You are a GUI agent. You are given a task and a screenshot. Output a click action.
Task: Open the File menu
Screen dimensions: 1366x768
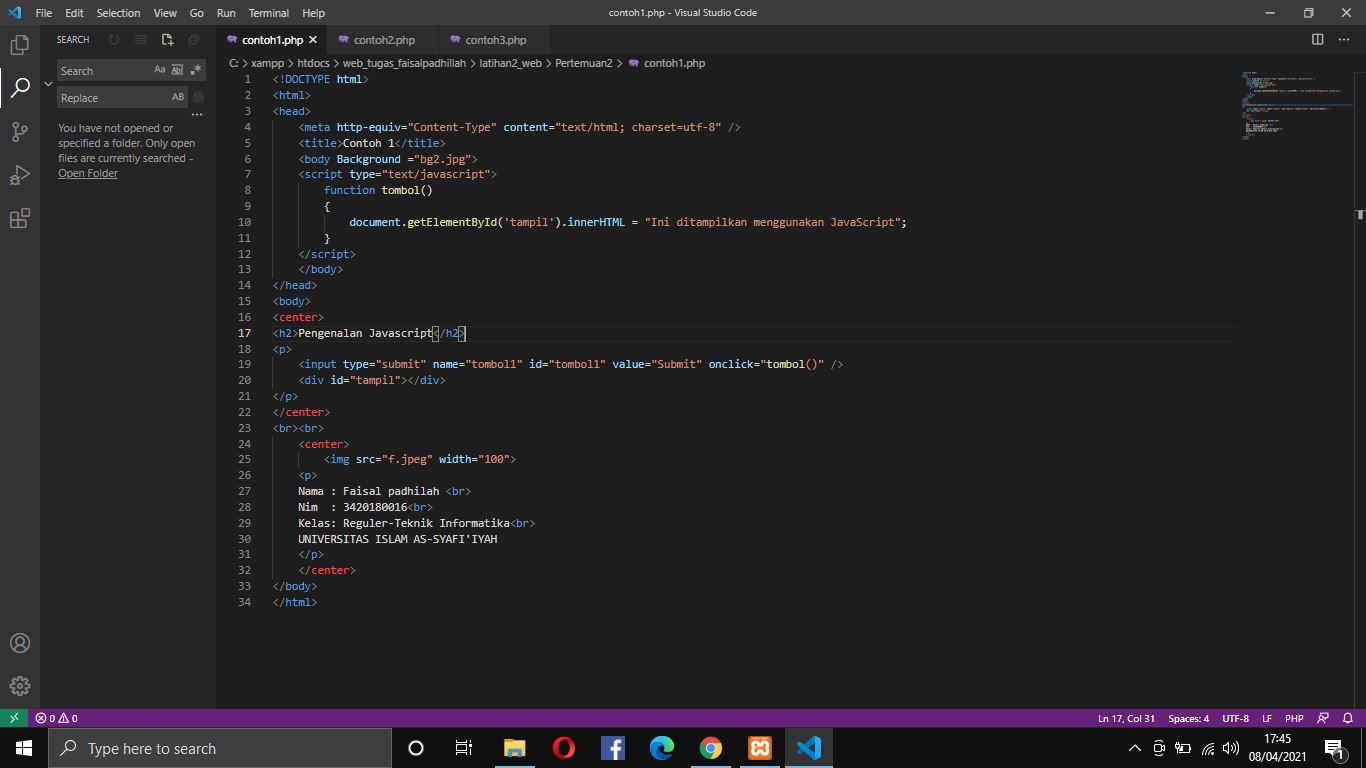[44, 13]
